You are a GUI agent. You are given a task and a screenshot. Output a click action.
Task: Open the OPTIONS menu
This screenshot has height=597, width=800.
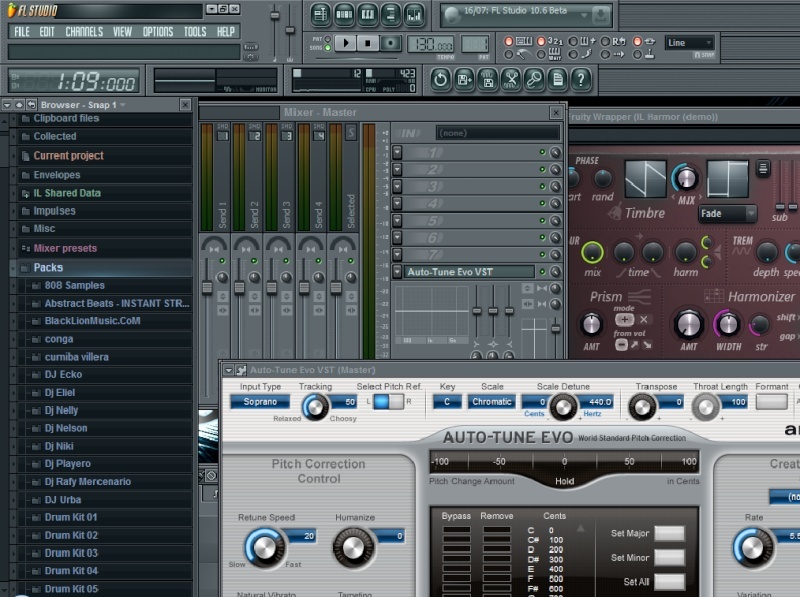[158, 32]
